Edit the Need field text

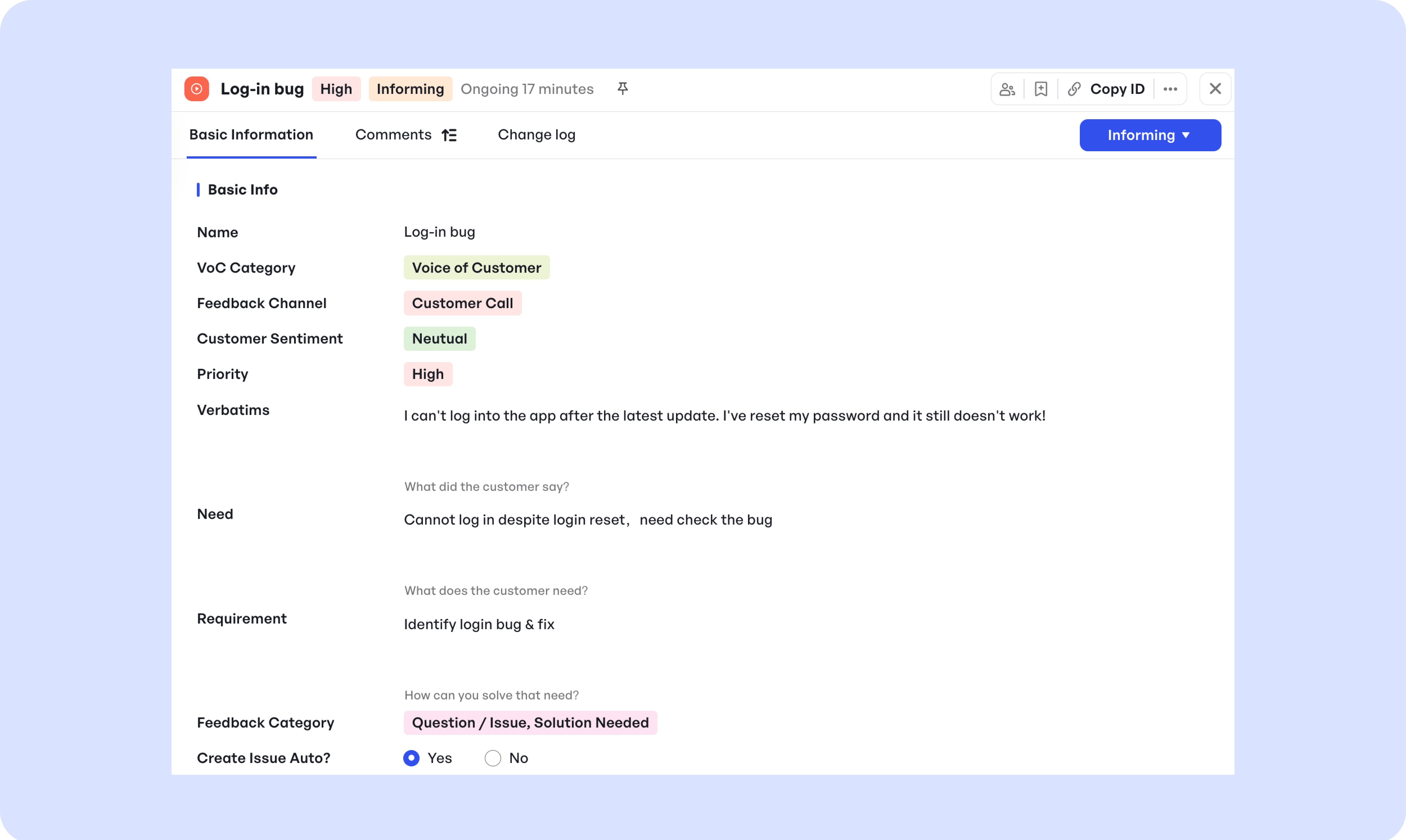point(588,520)
